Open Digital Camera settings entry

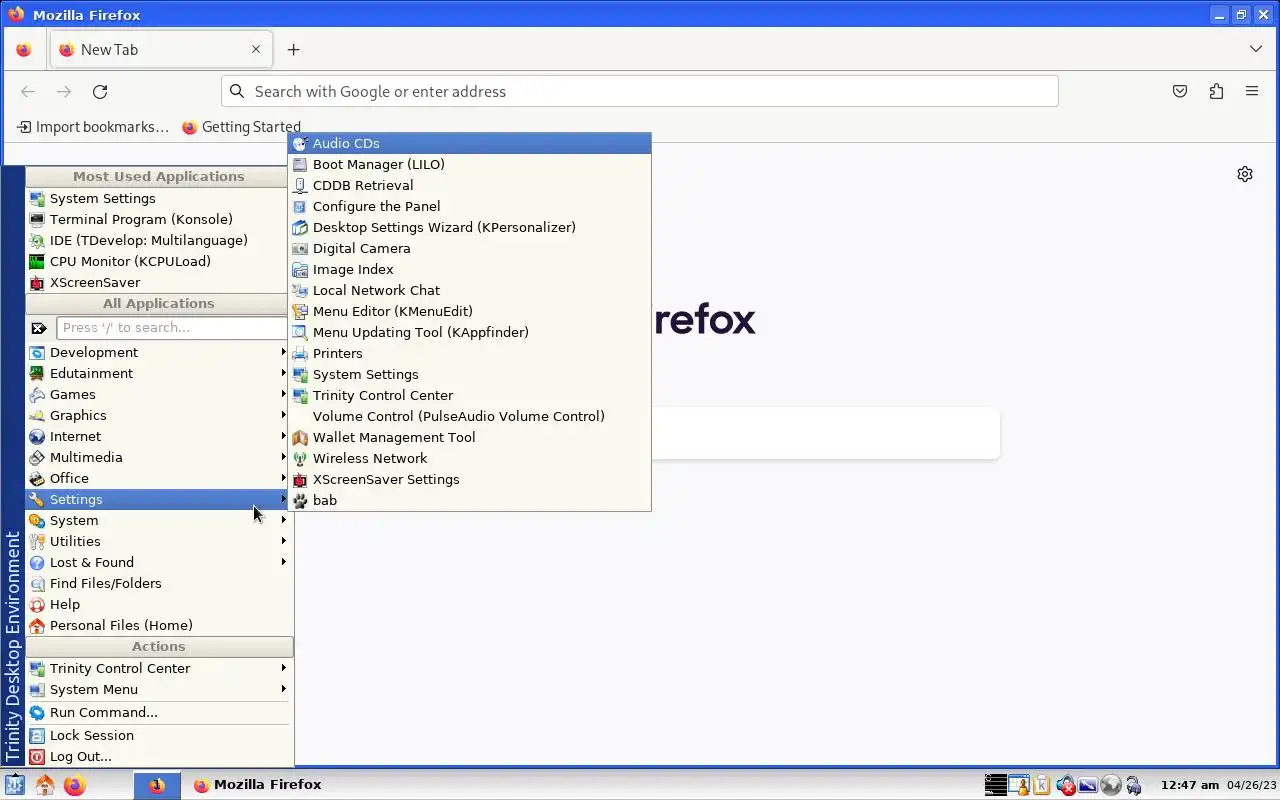(470, 248)
